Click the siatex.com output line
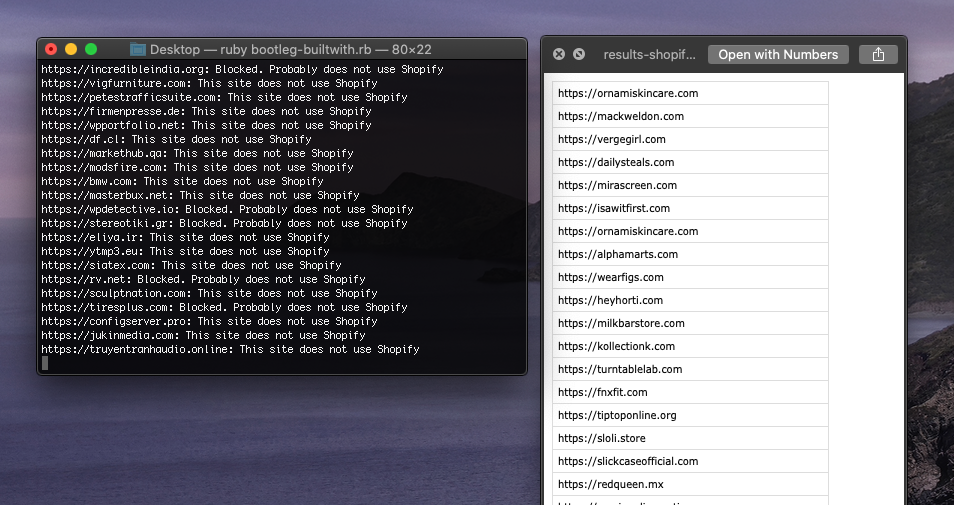 tap(192, 265)
